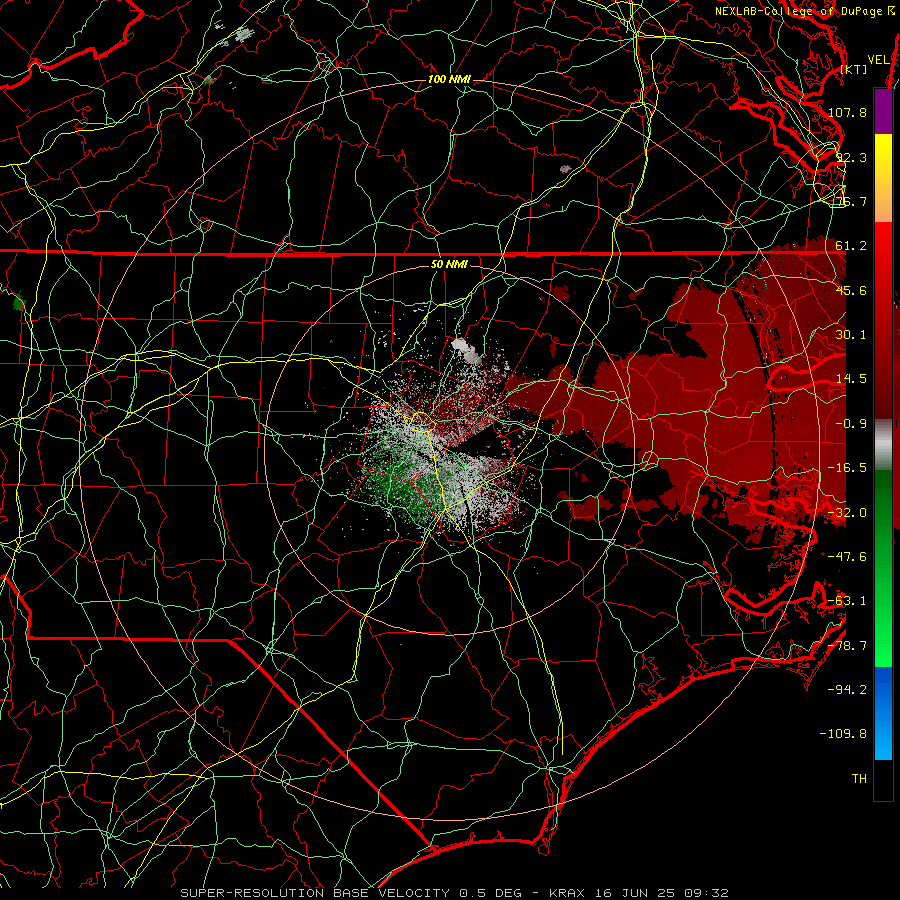Click the -0.9 value on velocity scale
The image size is (900, 900).
(x=851, y=424)
